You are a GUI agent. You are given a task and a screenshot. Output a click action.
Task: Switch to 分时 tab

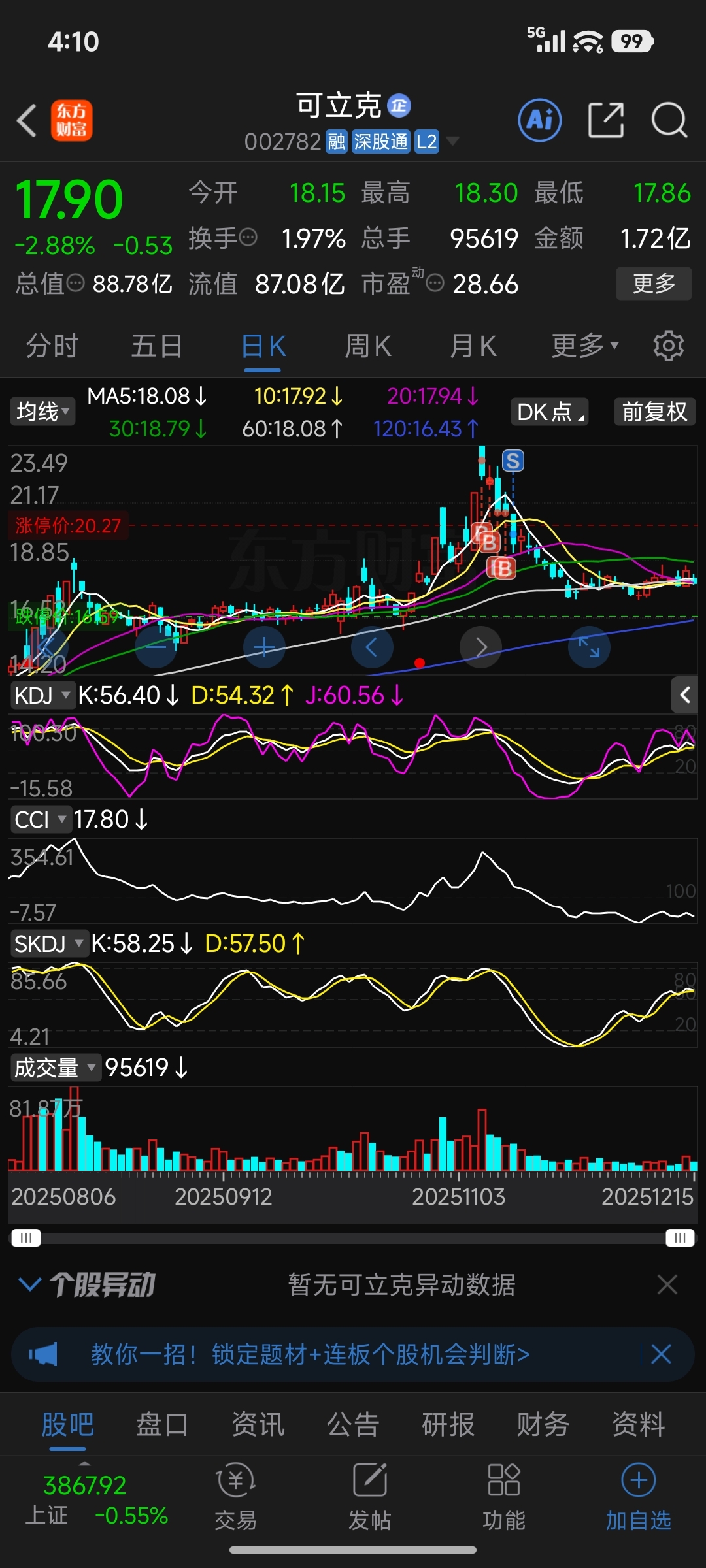(52, 345)
